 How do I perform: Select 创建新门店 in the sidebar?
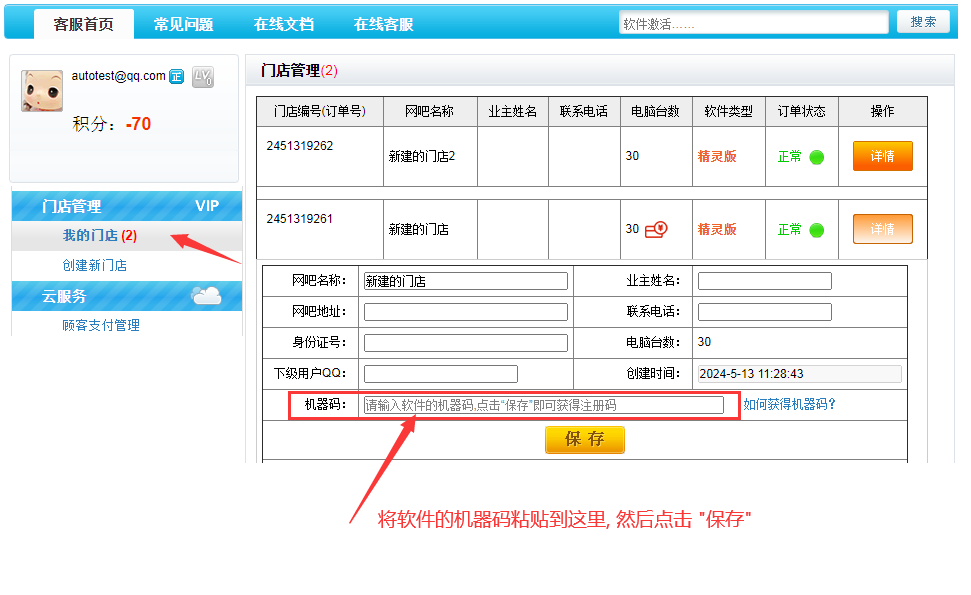tap(94, 266)
